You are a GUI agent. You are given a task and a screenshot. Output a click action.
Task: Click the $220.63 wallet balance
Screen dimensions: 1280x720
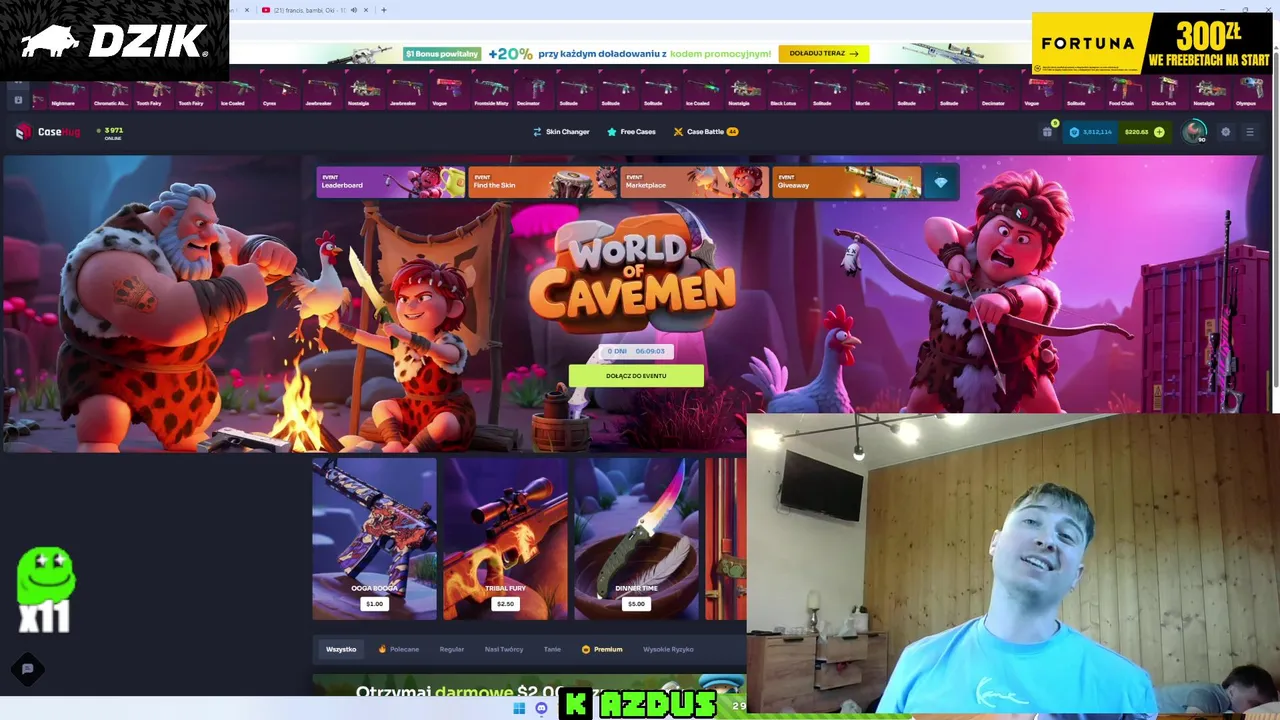click(1136, 132)
